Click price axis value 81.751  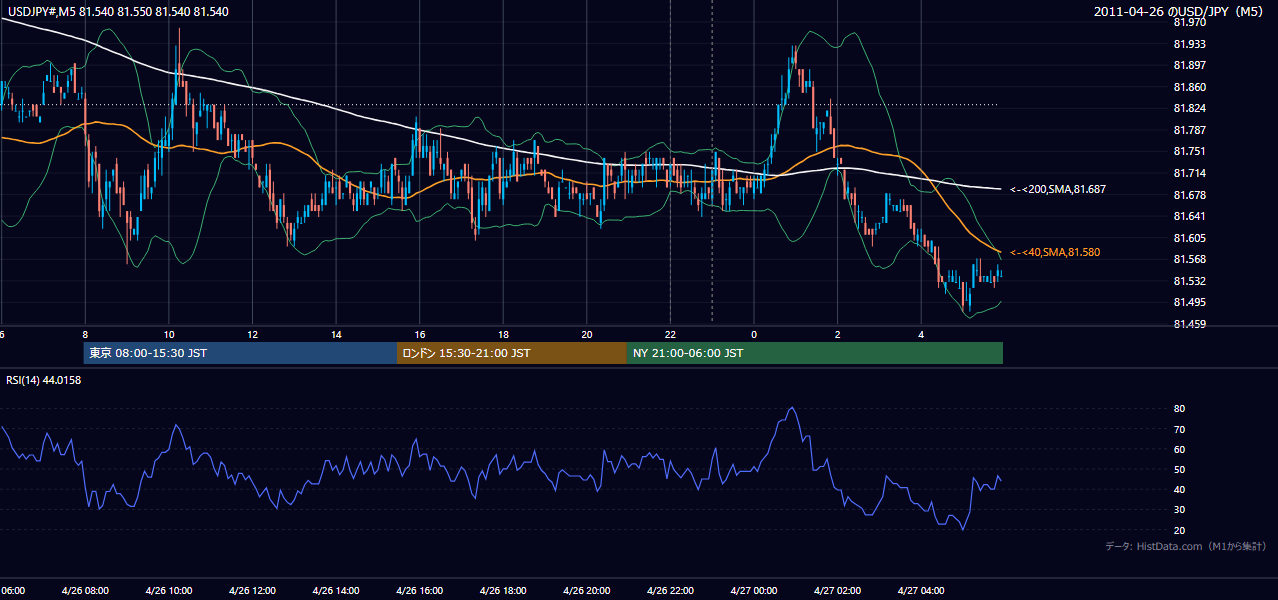(1189, 151)
